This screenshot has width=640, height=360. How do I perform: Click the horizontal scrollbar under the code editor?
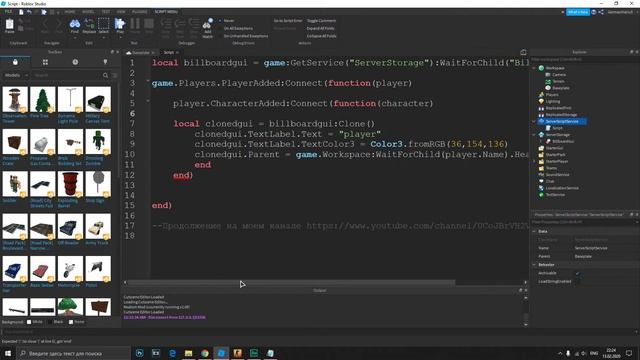(x=291, y=282)
